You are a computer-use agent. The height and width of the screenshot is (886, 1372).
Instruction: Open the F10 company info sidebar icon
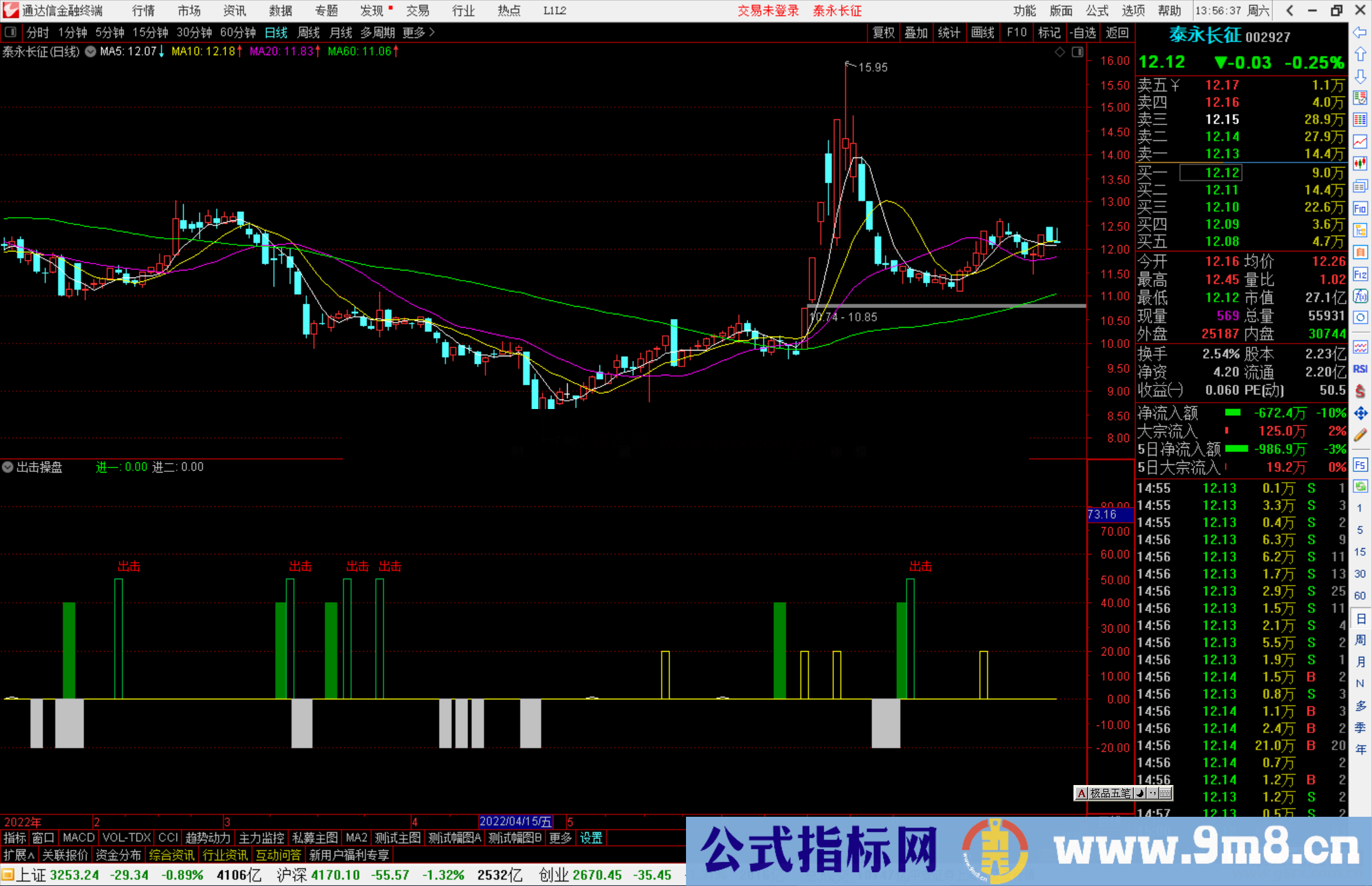click(1360, 208)
